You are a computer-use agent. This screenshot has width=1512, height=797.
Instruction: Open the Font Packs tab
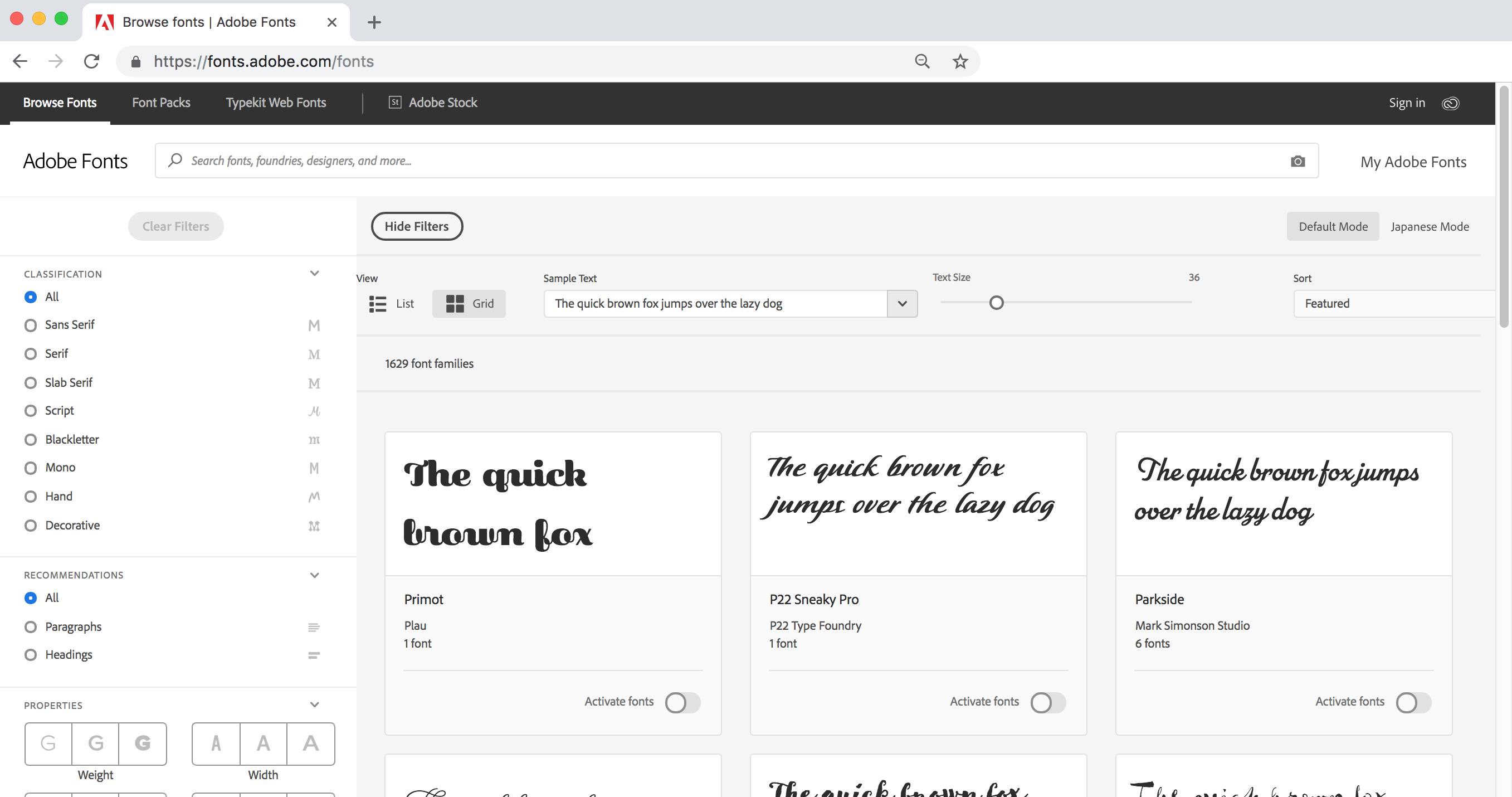[x=161, y=103]
